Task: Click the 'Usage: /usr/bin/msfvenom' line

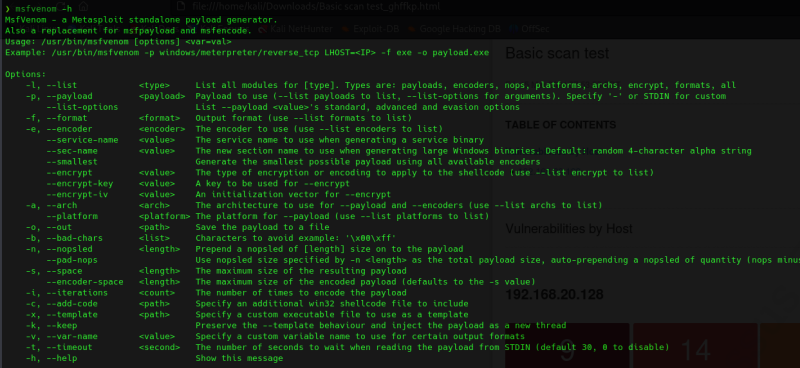Action: click(x=118, y=41)
